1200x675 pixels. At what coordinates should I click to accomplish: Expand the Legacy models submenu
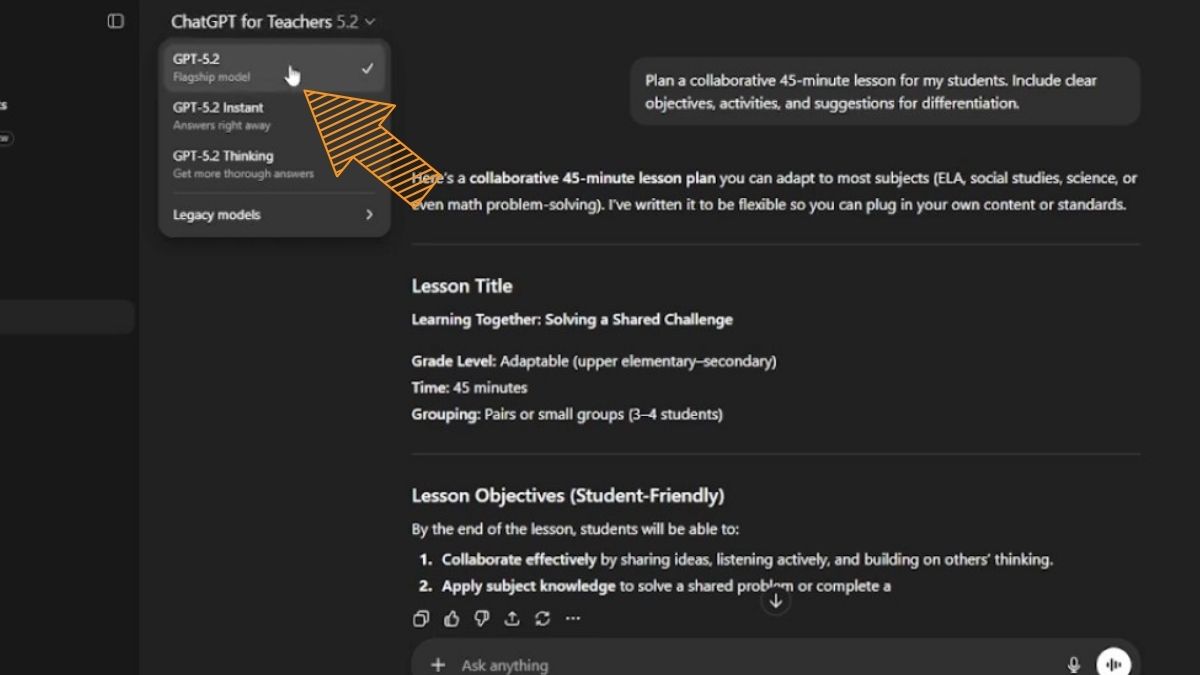(274, 215)
